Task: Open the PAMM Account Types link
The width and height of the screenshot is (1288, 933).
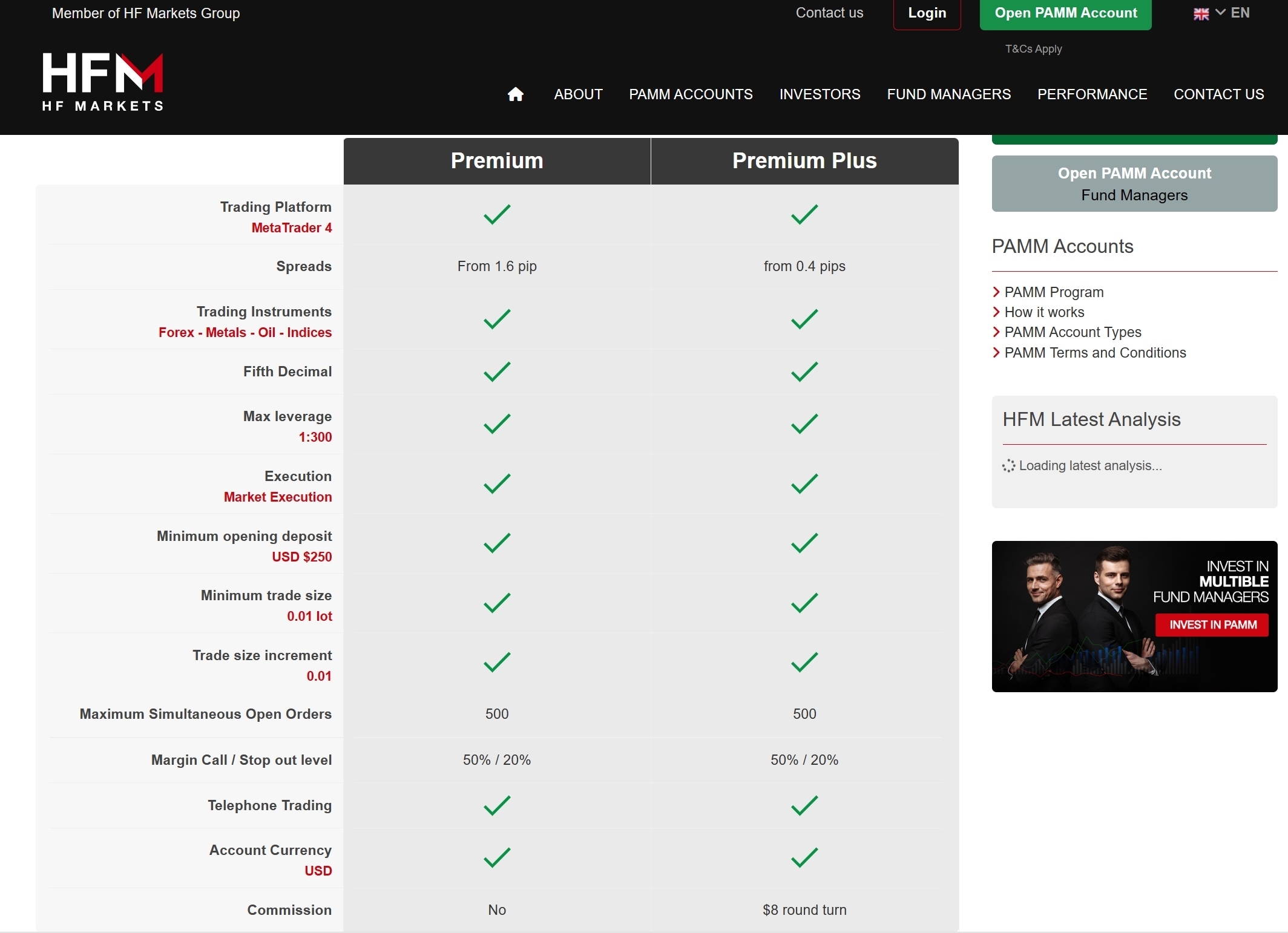Action: pos(1073,332)
